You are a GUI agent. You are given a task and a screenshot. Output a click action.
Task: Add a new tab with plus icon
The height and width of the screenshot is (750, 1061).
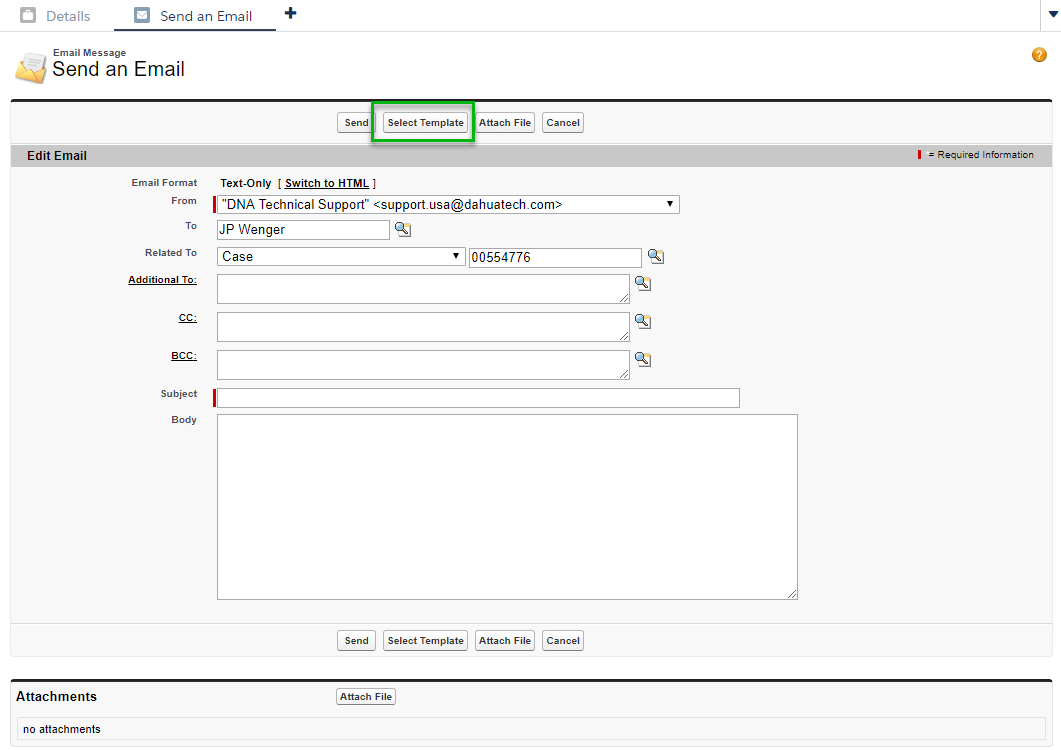(290, 13)
